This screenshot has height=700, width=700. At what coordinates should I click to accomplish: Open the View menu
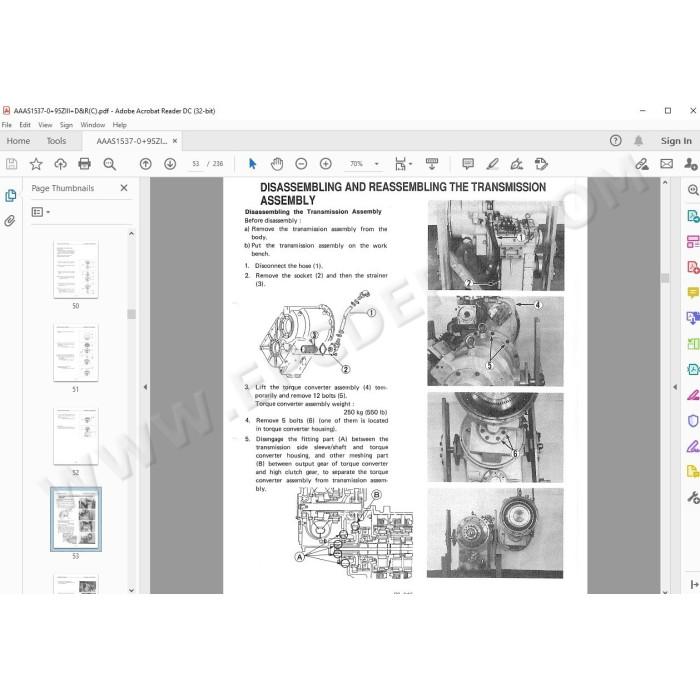[45, 125]
